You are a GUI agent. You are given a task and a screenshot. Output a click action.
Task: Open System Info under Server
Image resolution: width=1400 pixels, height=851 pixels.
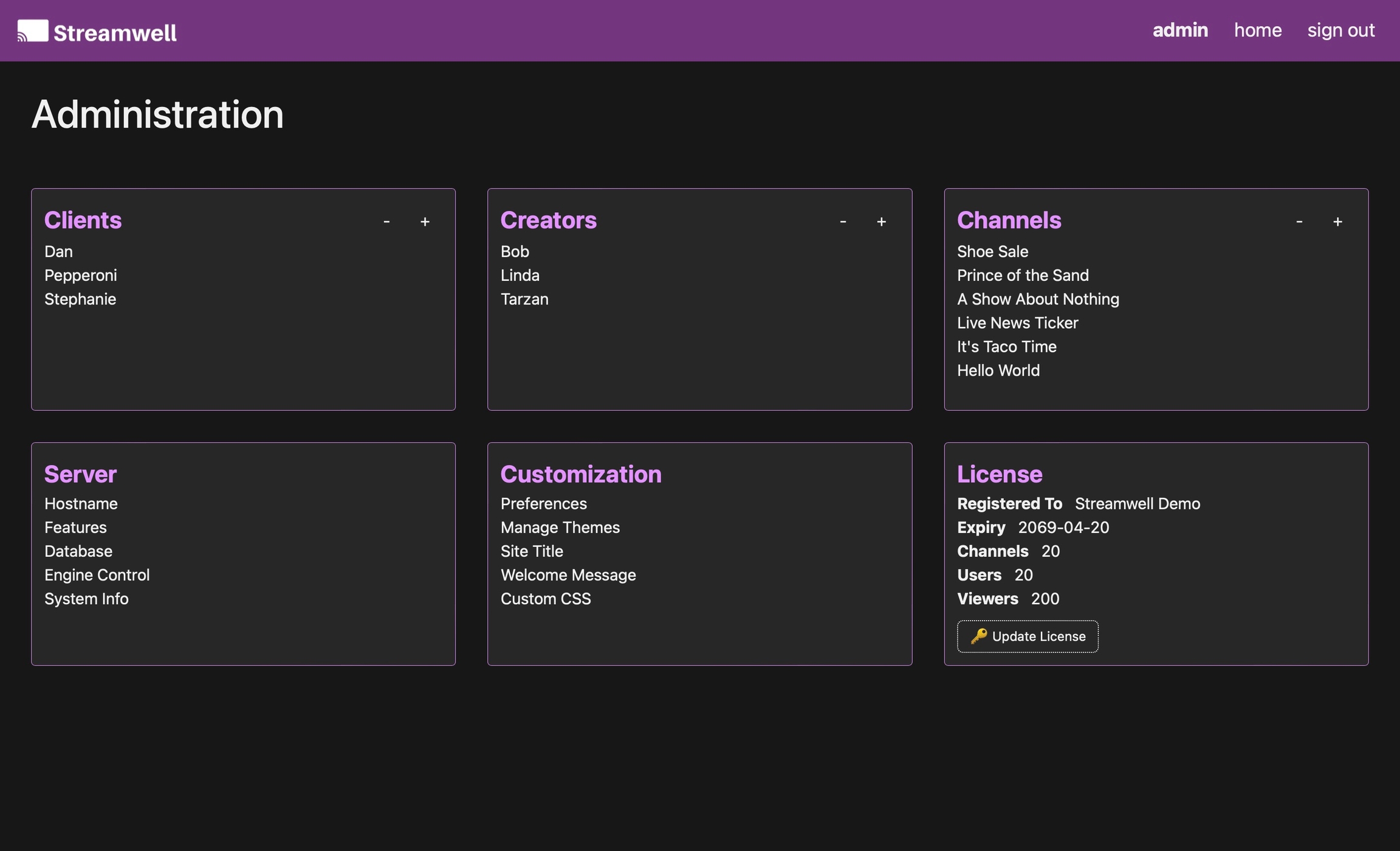86,599
